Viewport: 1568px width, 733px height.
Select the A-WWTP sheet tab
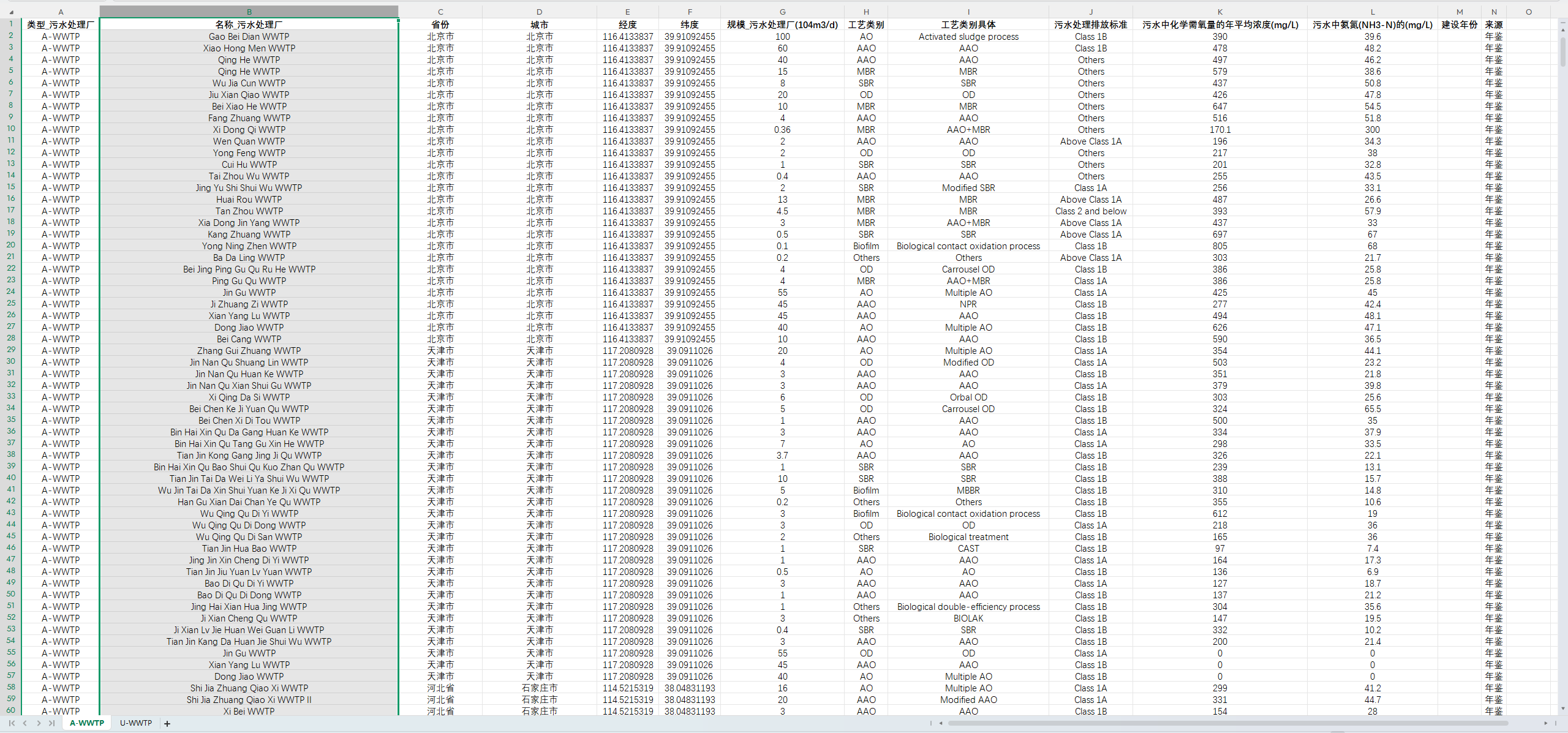coord(86,723)
